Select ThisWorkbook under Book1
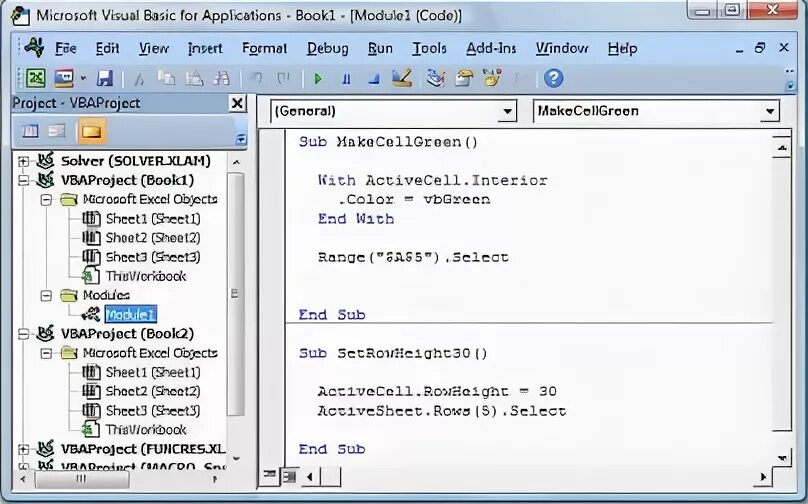Viewport: 808px width, 504px height. coord(146,276)
